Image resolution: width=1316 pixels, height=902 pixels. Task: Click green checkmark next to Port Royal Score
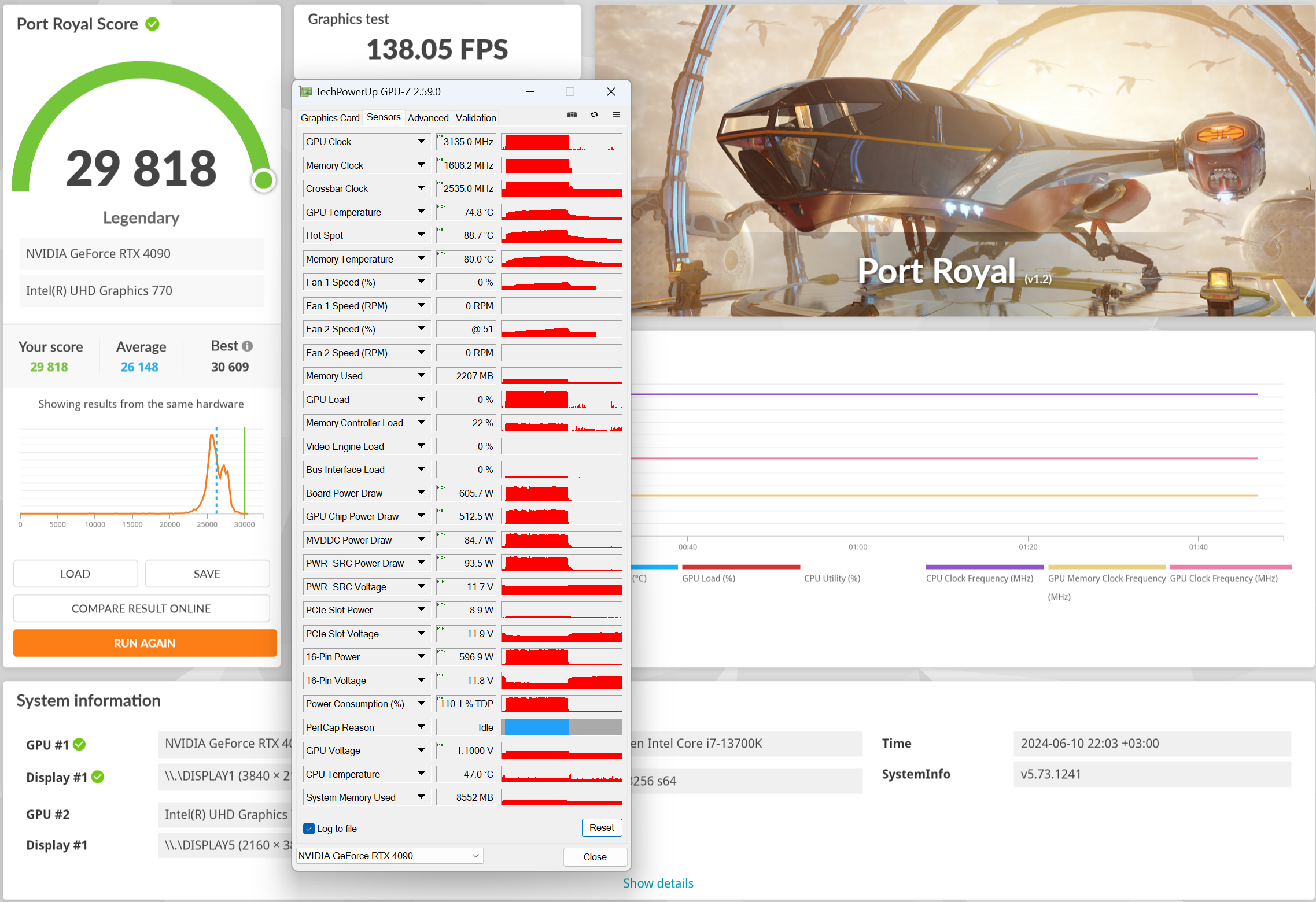click(x=153, y=24)
